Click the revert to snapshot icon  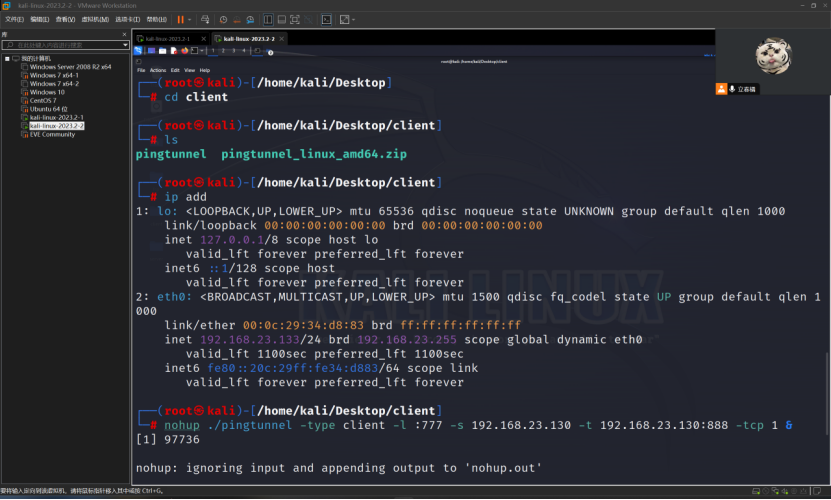(x=237, y=20)
